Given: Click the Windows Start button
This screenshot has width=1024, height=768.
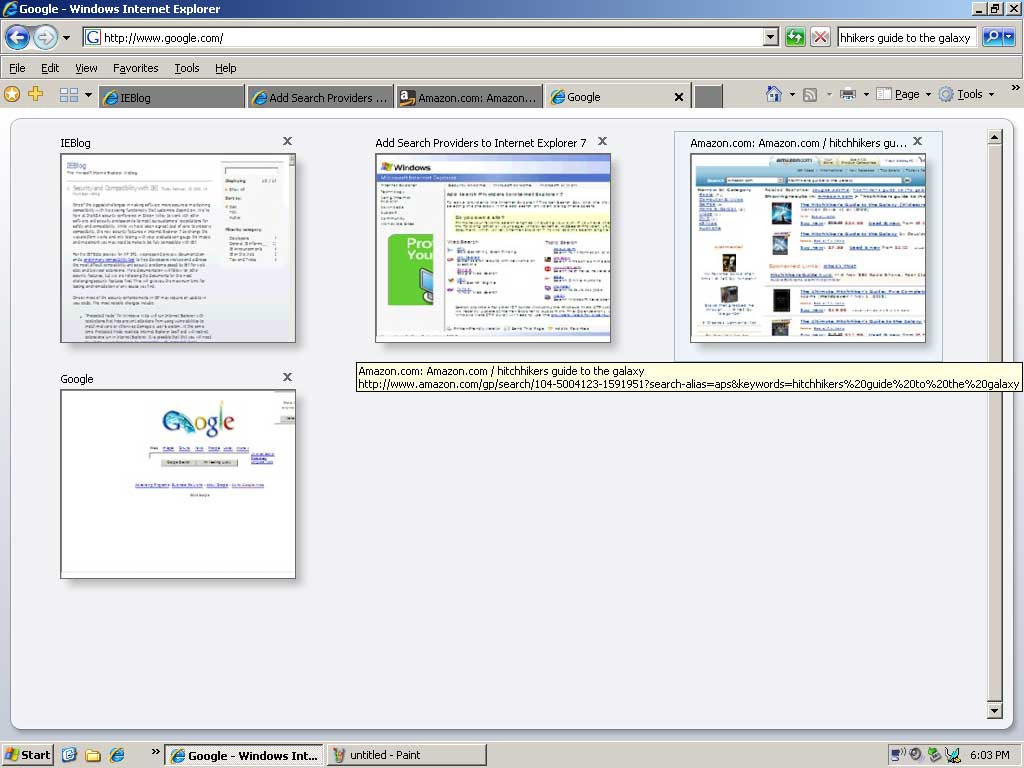Looking at the screenshot, I should (27, 755).
